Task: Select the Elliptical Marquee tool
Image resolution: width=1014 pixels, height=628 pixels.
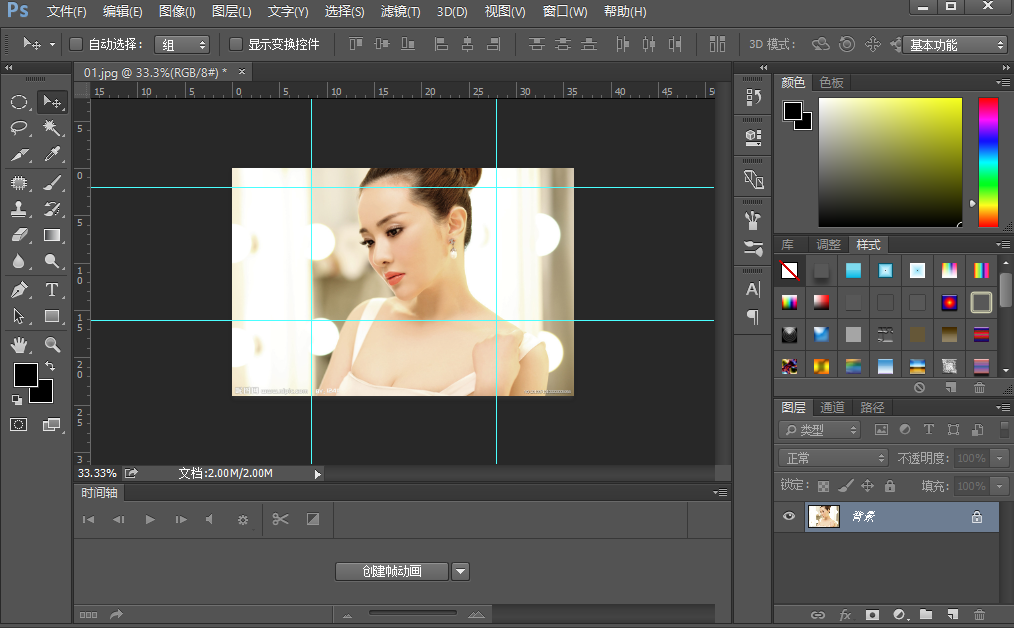Action: tap(19, 102)
